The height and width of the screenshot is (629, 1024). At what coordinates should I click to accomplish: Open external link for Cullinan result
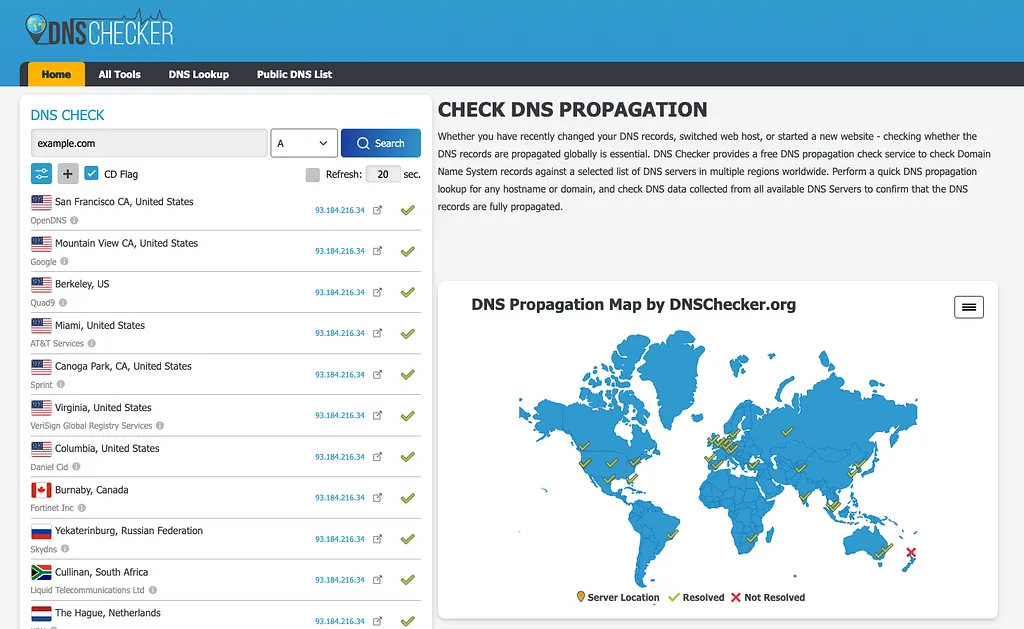coord(377,579)
